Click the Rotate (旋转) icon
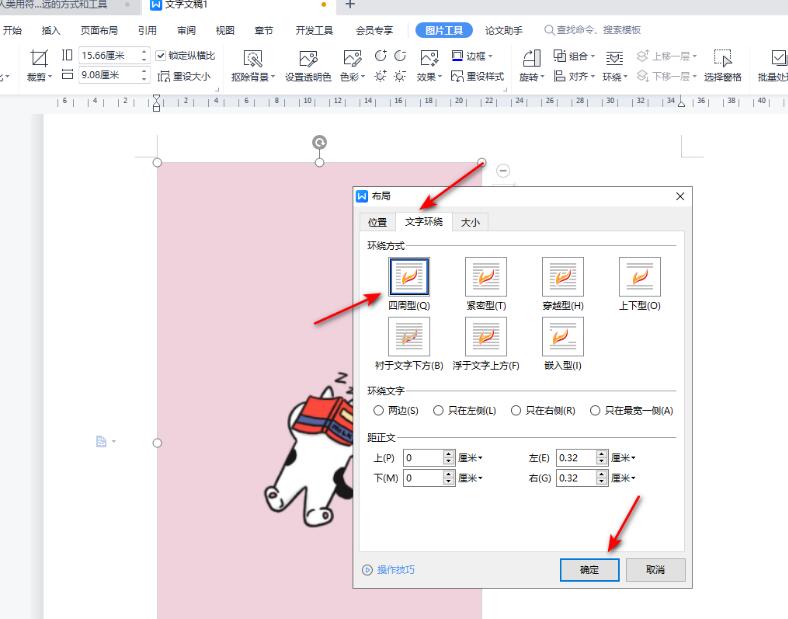 [x=531, y=59]
